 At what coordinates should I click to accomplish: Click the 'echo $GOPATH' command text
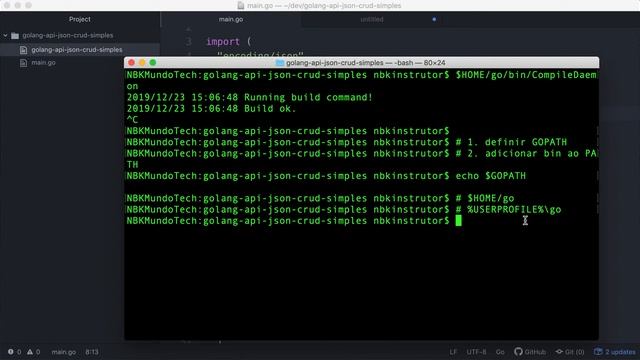491,176
